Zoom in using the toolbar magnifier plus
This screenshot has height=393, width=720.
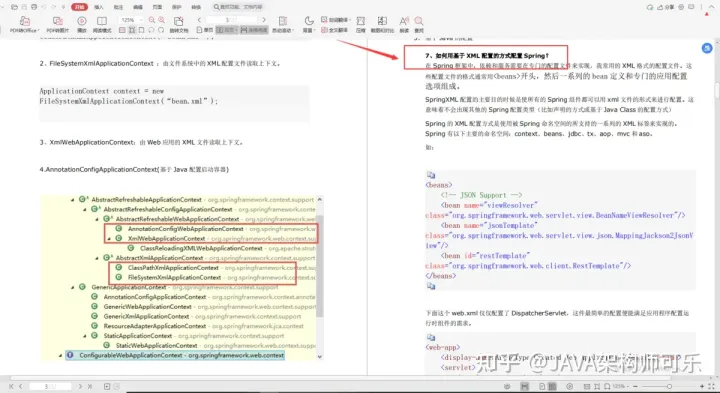pyautogui.click(x=162, y=20)
